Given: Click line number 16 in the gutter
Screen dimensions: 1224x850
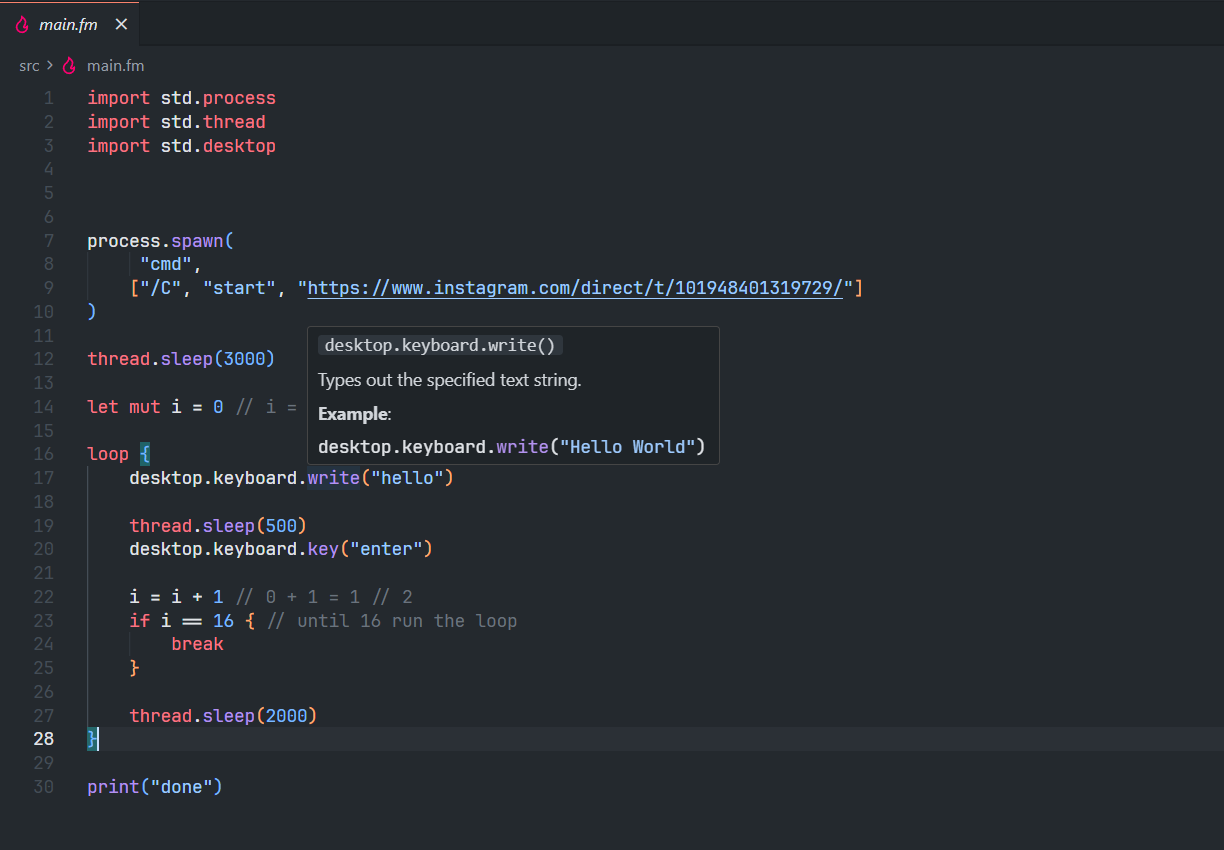Looking at the screenshot, I should pos(43,454).
